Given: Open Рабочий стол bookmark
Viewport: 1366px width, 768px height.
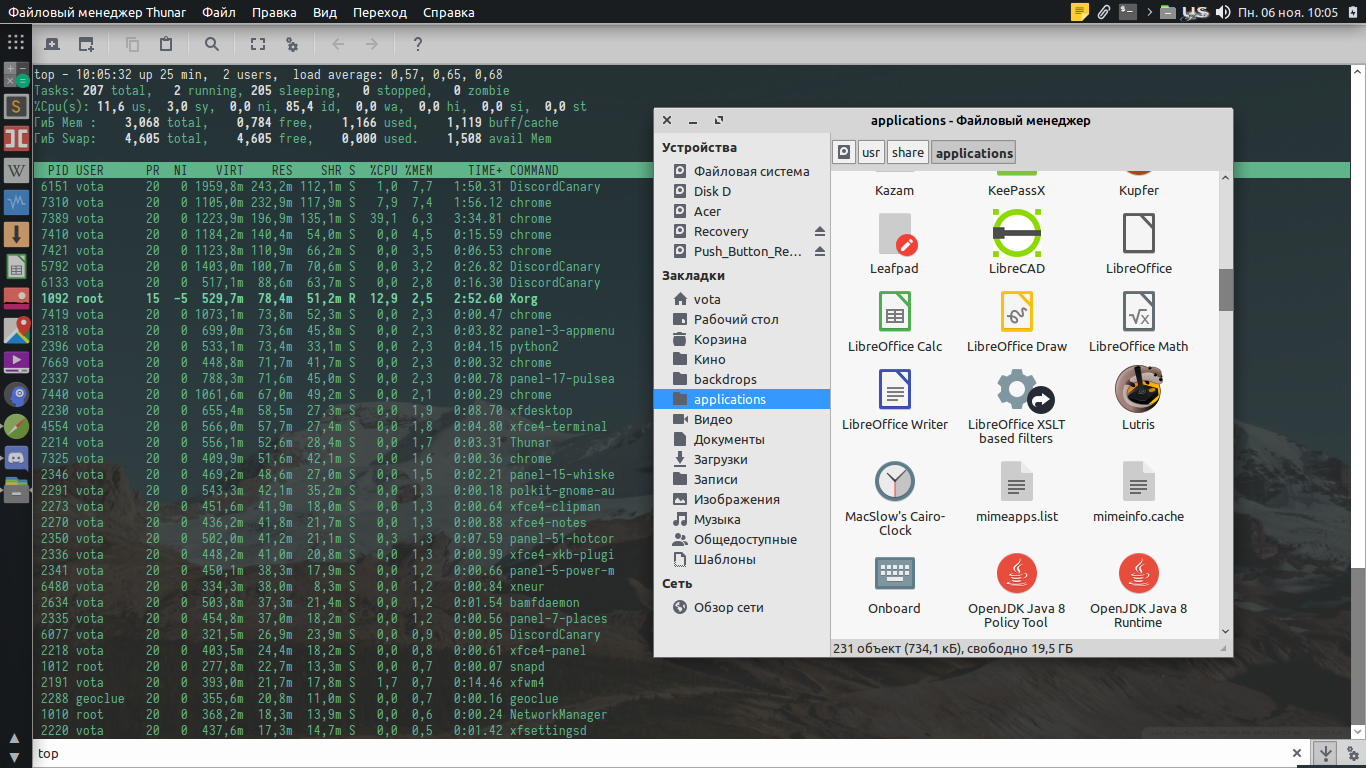Looking at the screenshot, I should coord(742,319).
